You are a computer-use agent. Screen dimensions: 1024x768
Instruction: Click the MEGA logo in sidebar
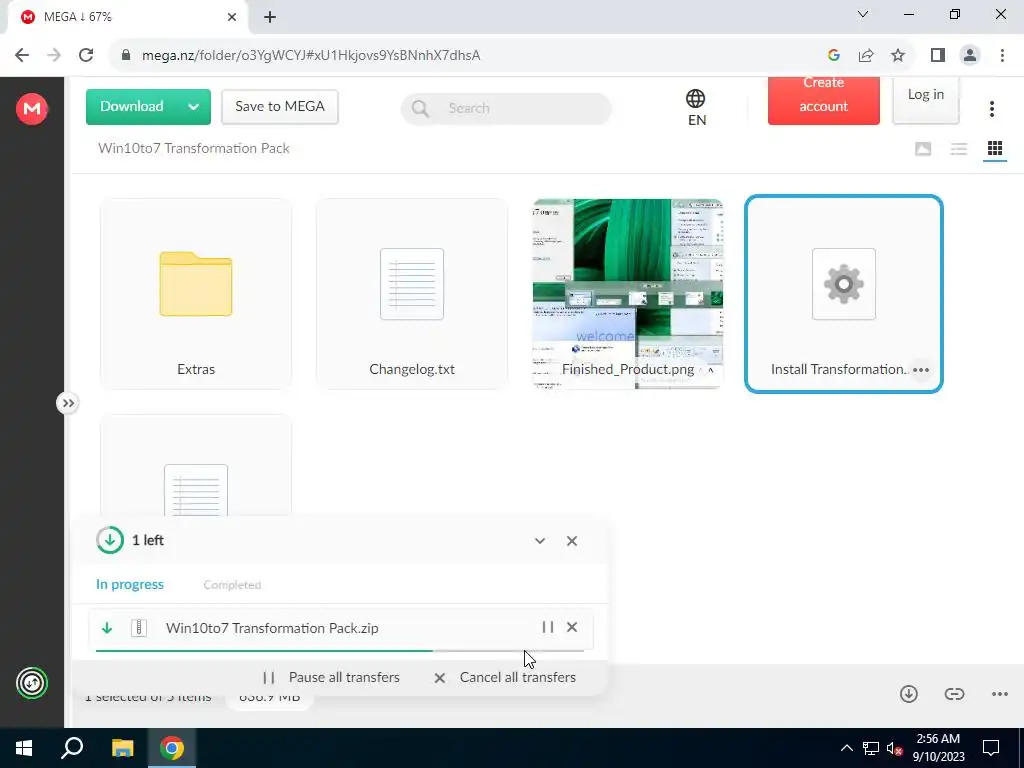31,108
